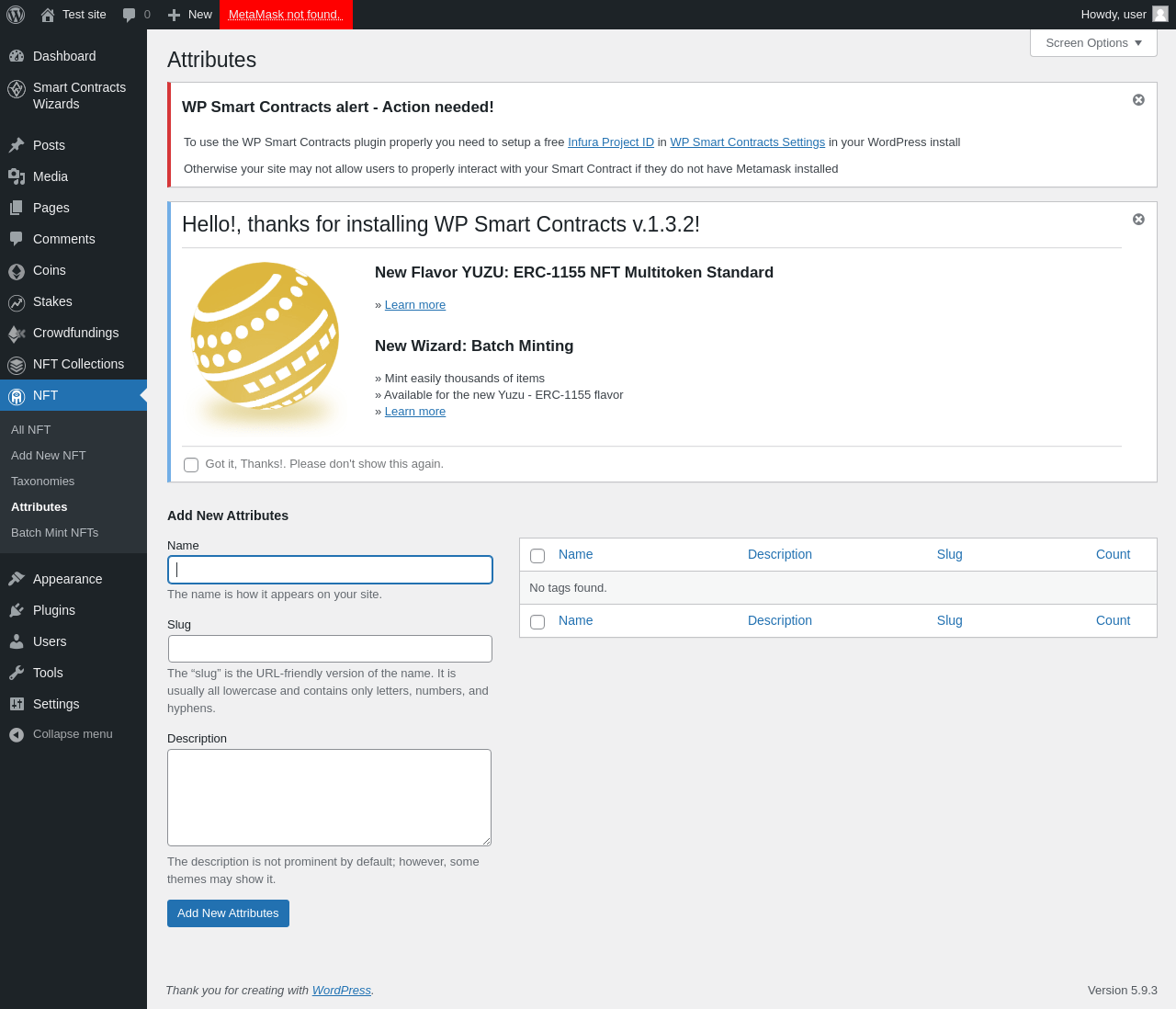Click the Tools wrench icon
1176x1009 pixels.
tap(17, 673)
